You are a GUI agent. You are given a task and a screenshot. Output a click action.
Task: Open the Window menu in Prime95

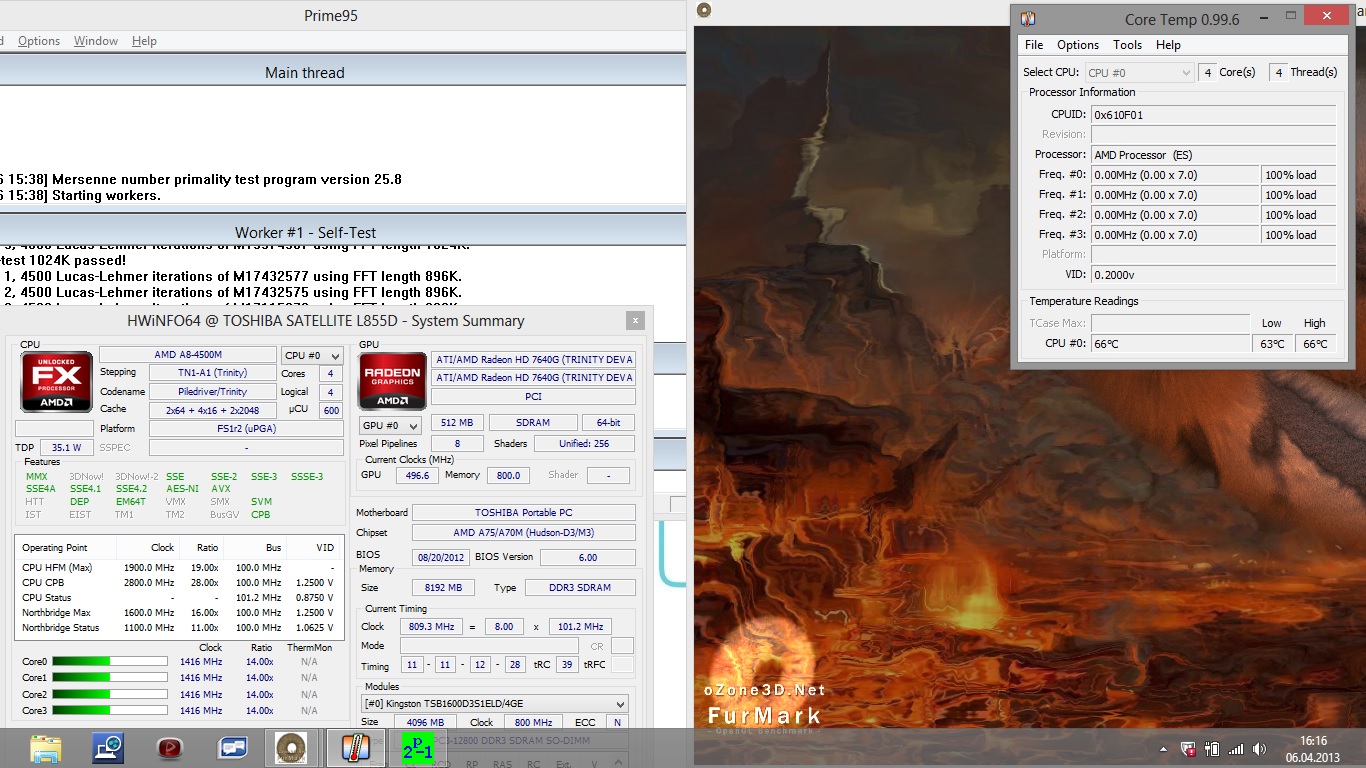coord(96,41)
